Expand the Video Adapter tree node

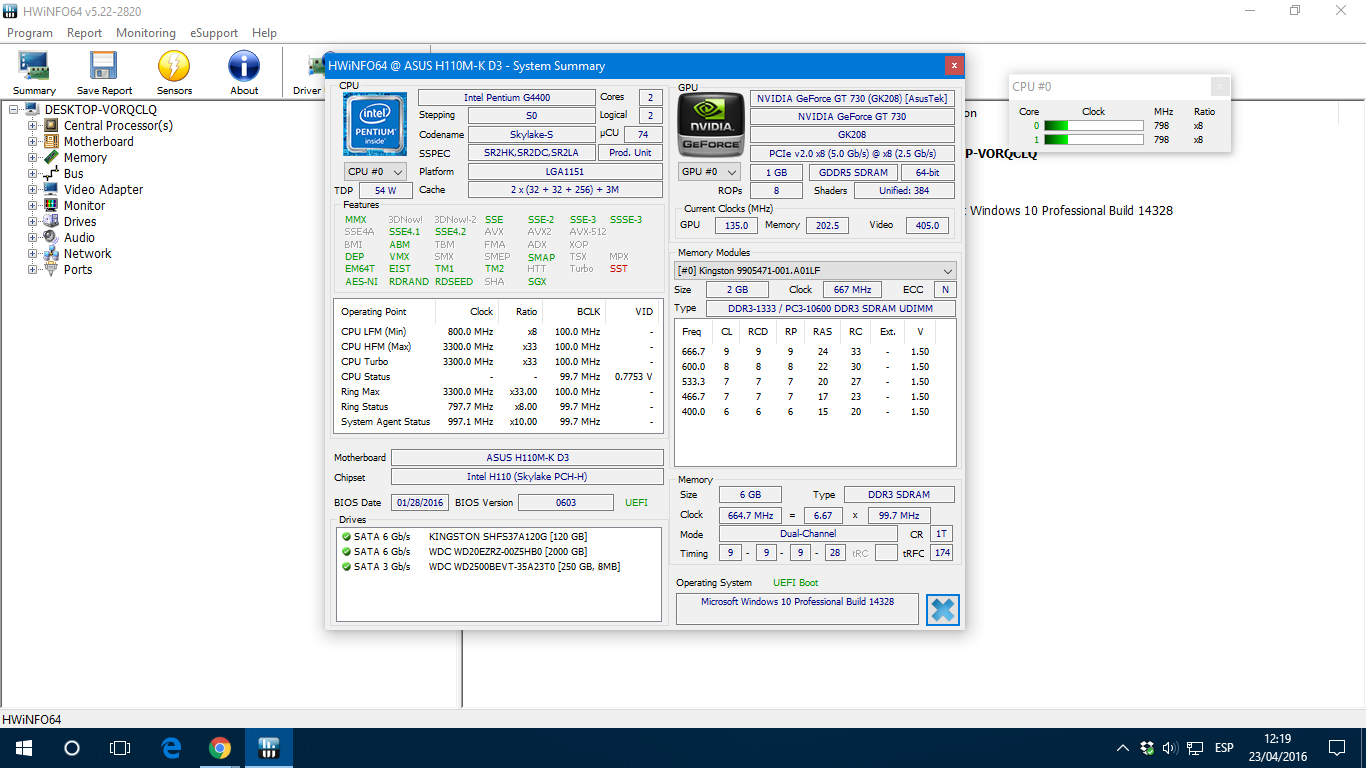pos(33,190)
